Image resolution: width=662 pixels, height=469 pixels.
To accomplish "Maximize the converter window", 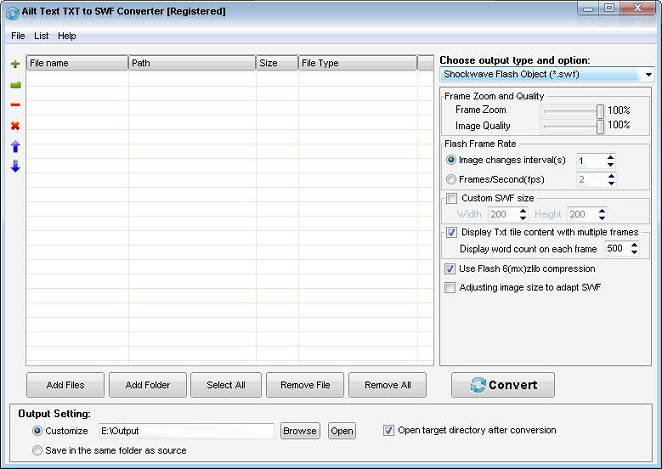I will click(x=609, y=8).
